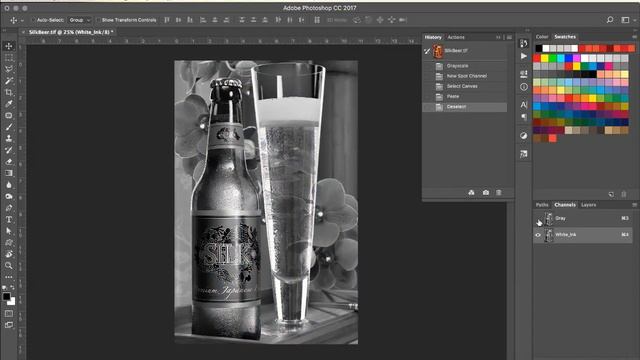Select the Brush tool
Screen dimensions: 640x360
tap(9, 127)
